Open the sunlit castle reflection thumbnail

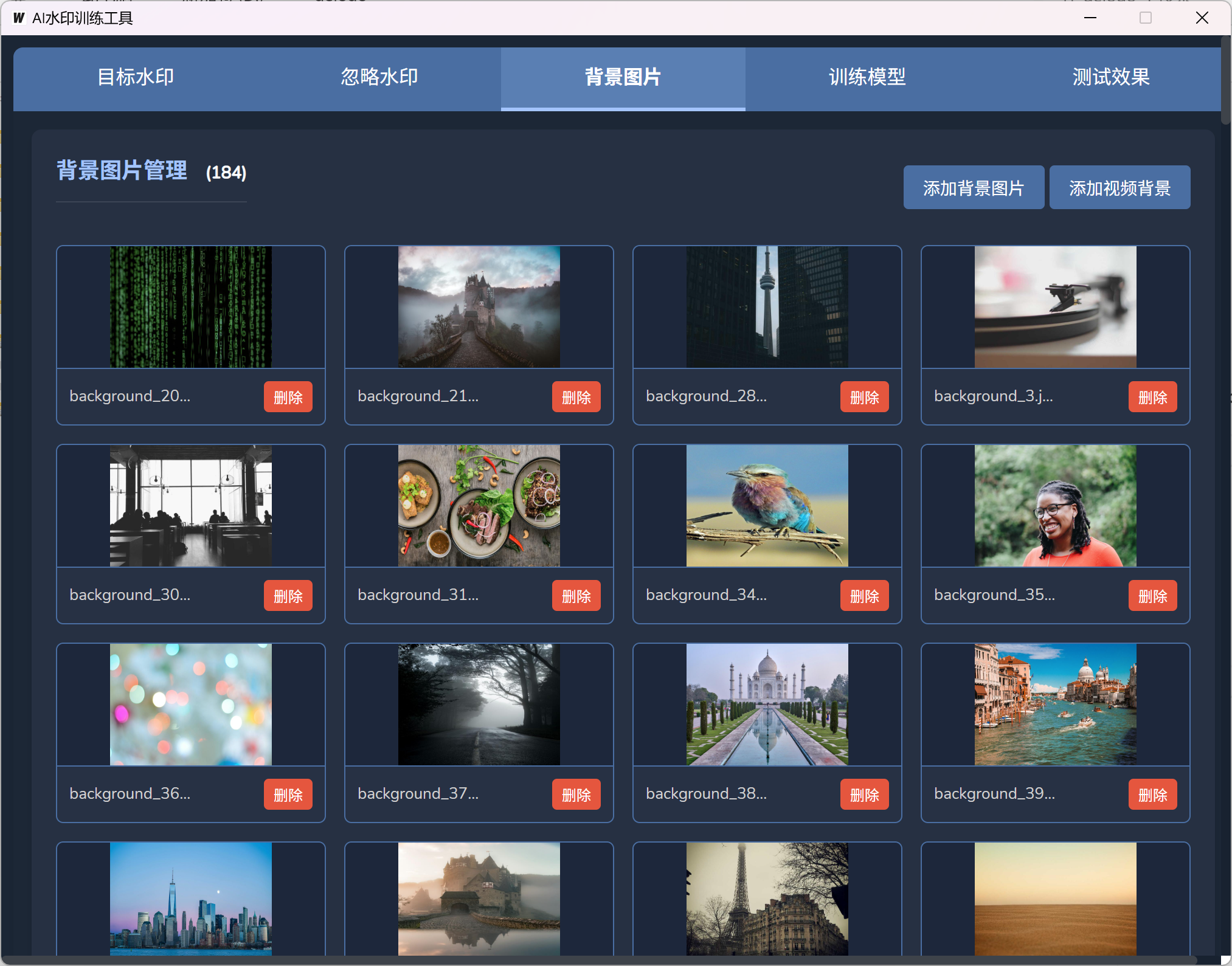pyautogui.click(x=479, y=899)
